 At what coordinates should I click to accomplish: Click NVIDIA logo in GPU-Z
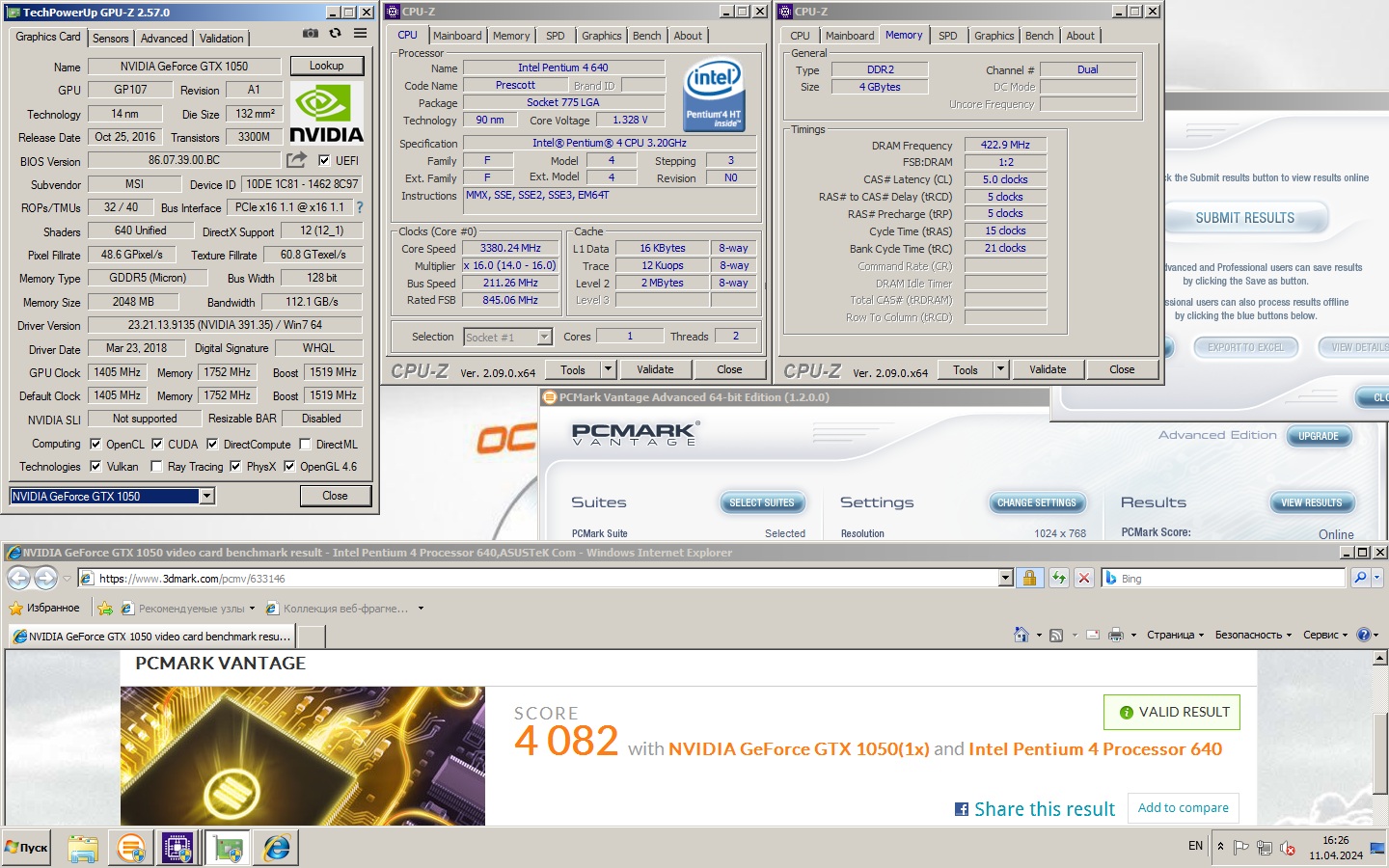click(x=326, y=113)
